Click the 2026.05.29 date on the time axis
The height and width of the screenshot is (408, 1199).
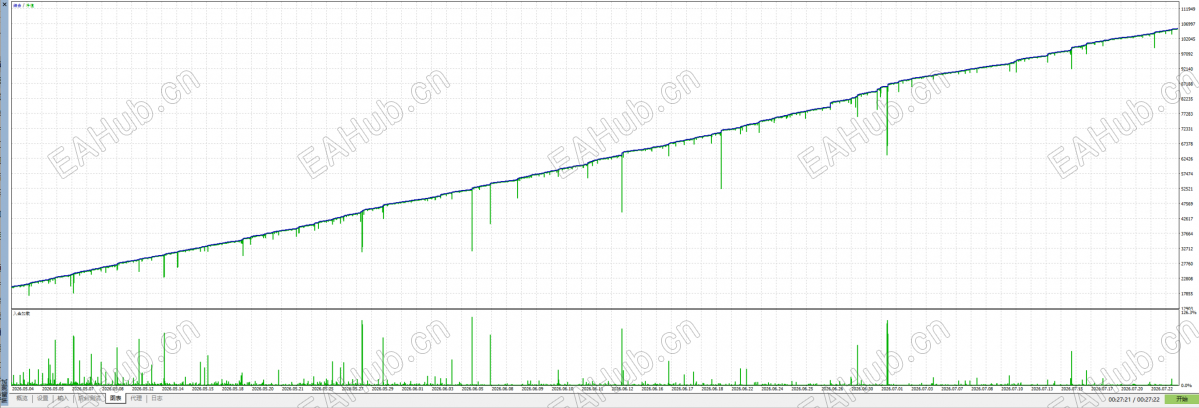pyautogui.click(x=382, y=389)
